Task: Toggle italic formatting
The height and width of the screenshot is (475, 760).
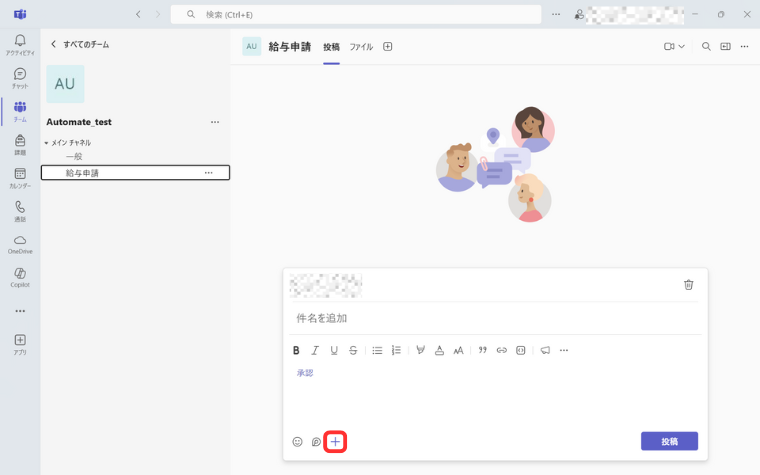Action: 315,351
